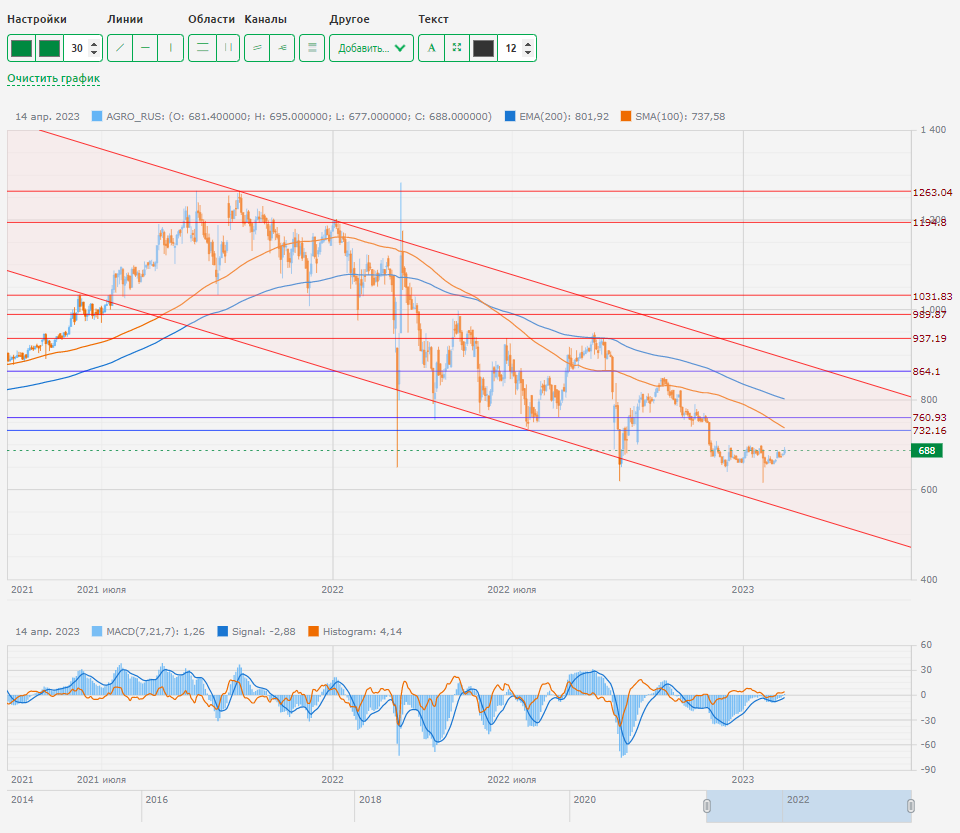960x833 pixels.
Task: Select the diagonal trend line tool
Action: [120, 48]
